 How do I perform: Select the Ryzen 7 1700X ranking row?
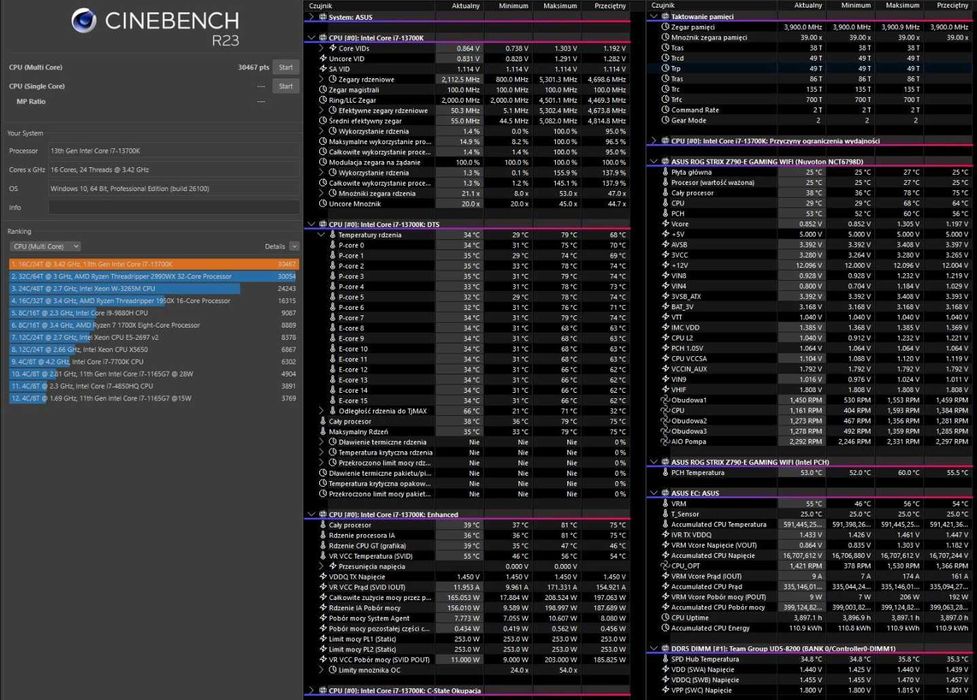[154, 325]
